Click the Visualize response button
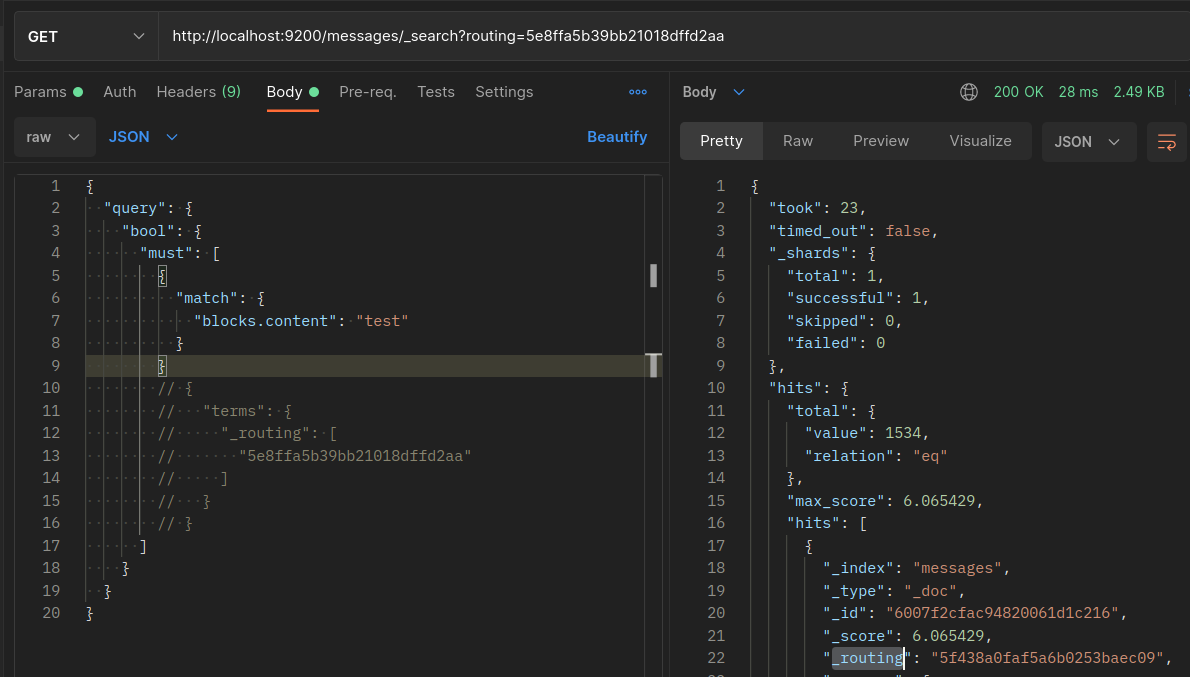This screenshot has height=677, width=1190. click(980, 141)
